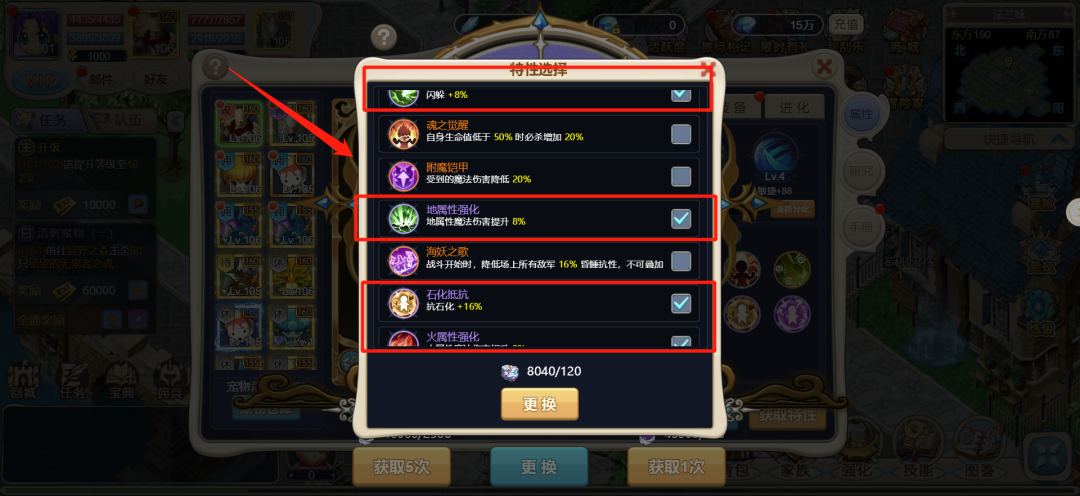Close the 特性选择 dialog
Viewport: 1080px width, 496px height.
coord(707,69)
